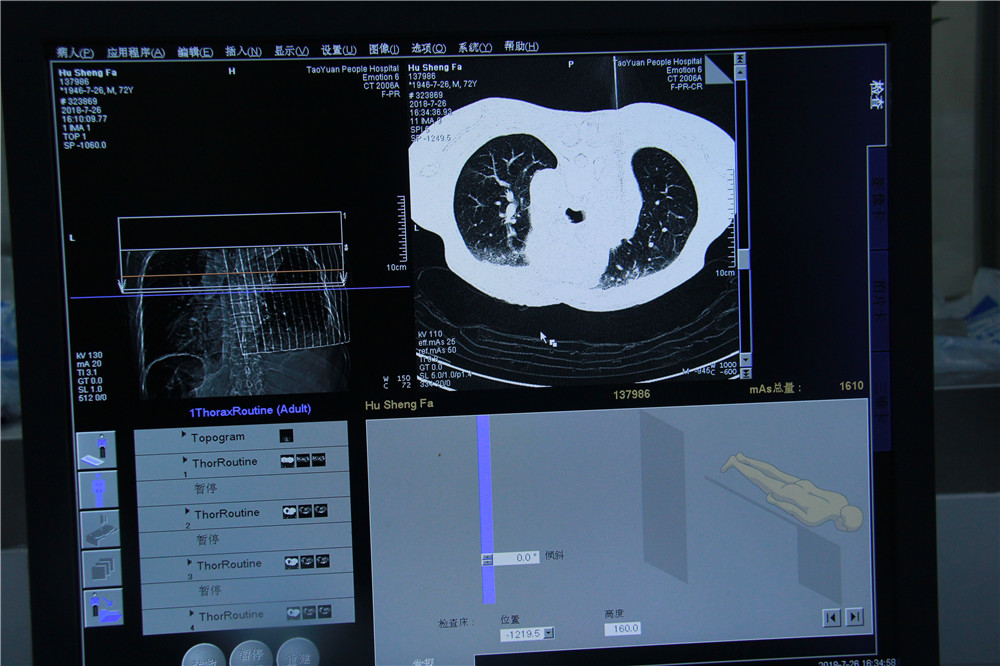Click the scroll-to-top button of image scrollbar
Screen dimensions: 1000x666
(x=740, y=58)
